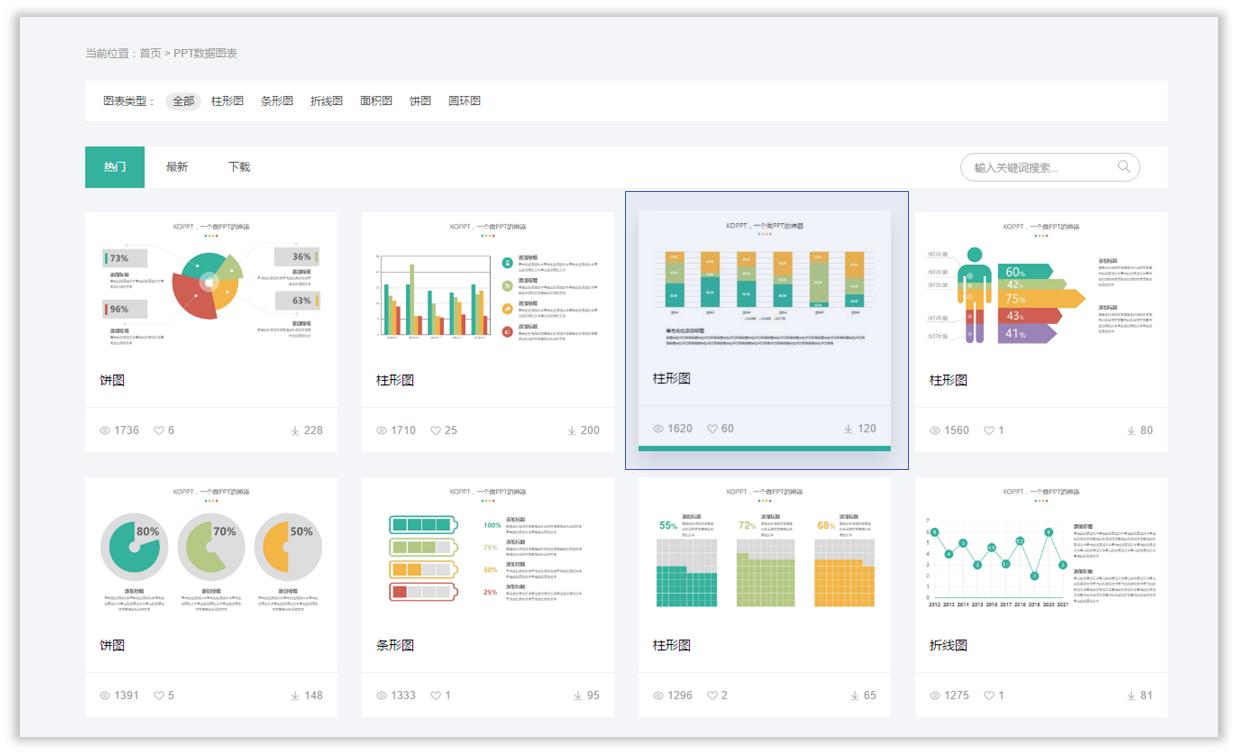Screen dimensions: 1238x754
Task: Click download icon showing 200 downloads
Action: [572, 431]
